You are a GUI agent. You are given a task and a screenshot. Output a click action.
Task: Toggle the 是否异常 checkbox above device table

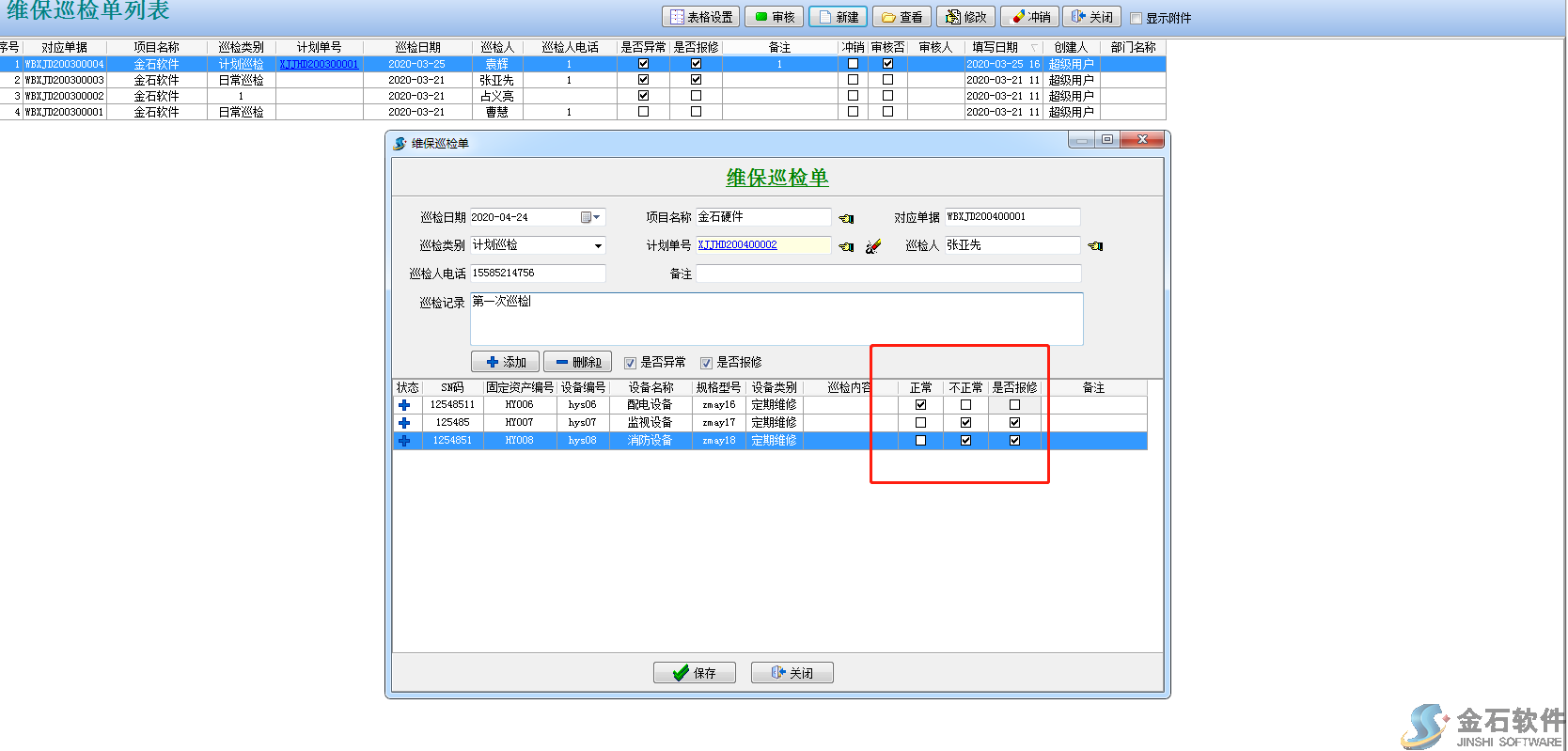631,363
